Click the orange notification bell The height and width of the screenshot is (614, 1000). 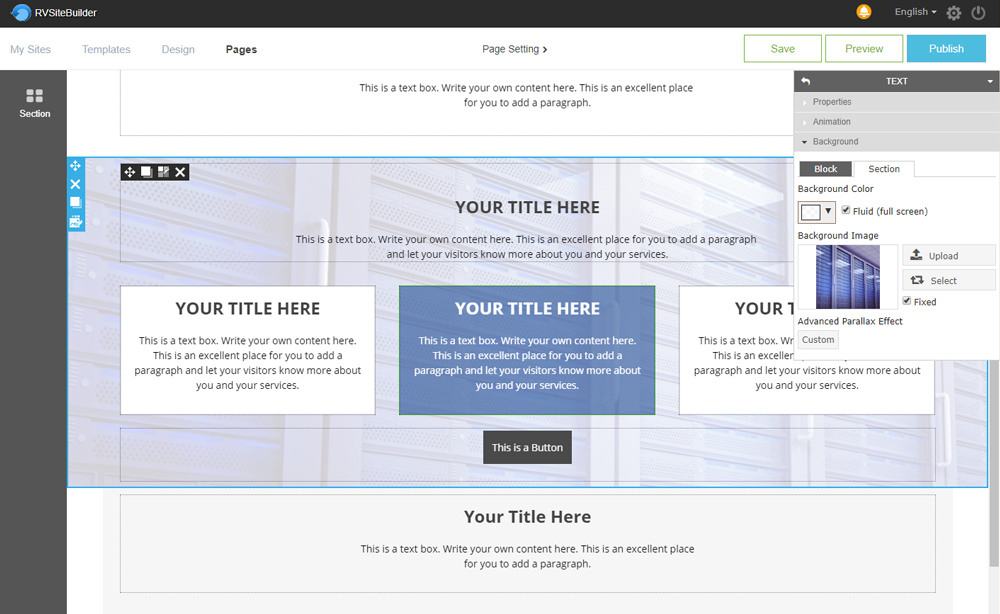[x=864, y=12]
